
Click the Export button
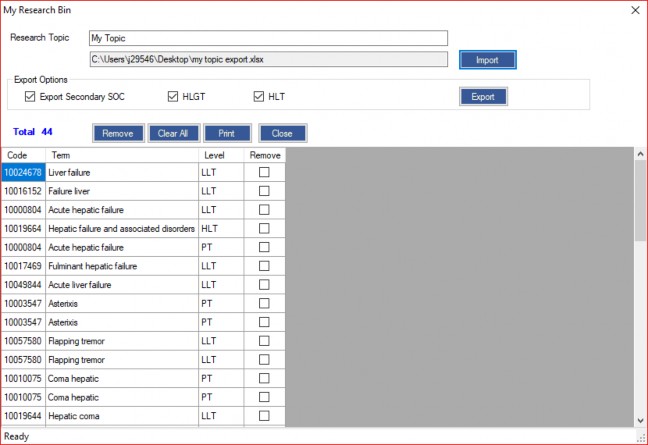[483, 97]
